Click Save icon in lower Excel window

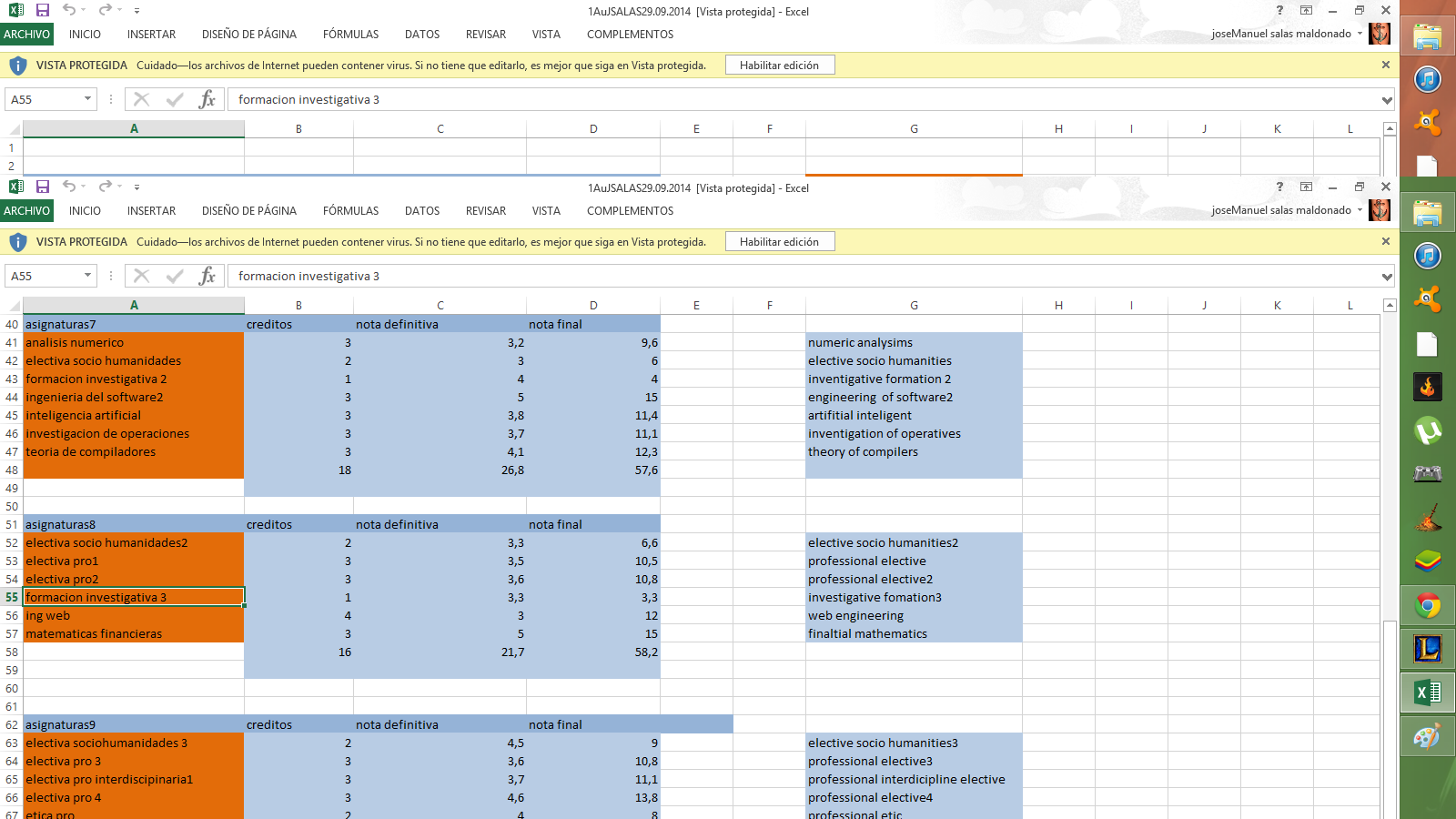[x=42, y=187]
